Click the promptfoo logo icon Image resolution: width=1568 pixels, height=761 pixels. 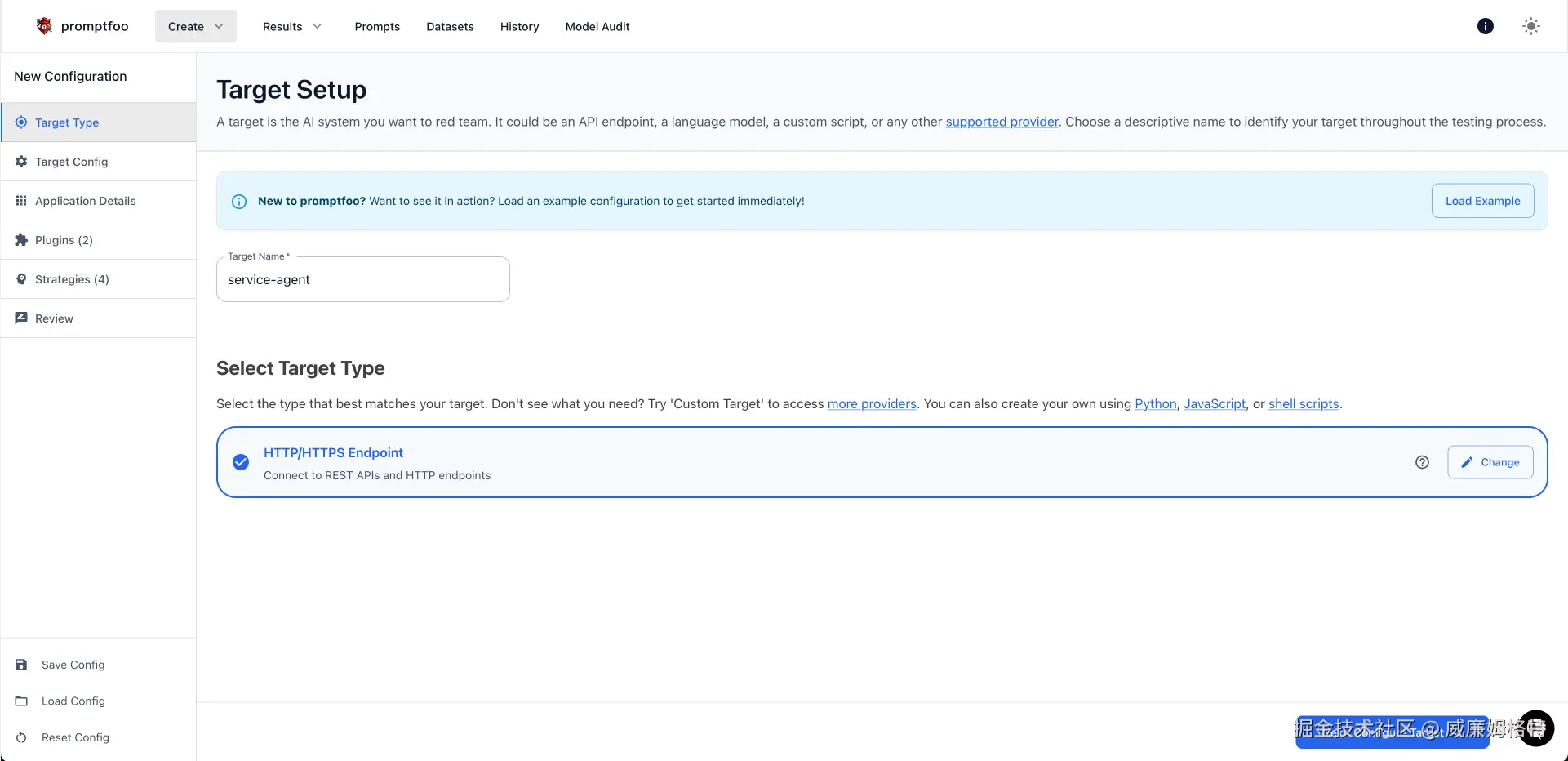click(x=44, y=26)
